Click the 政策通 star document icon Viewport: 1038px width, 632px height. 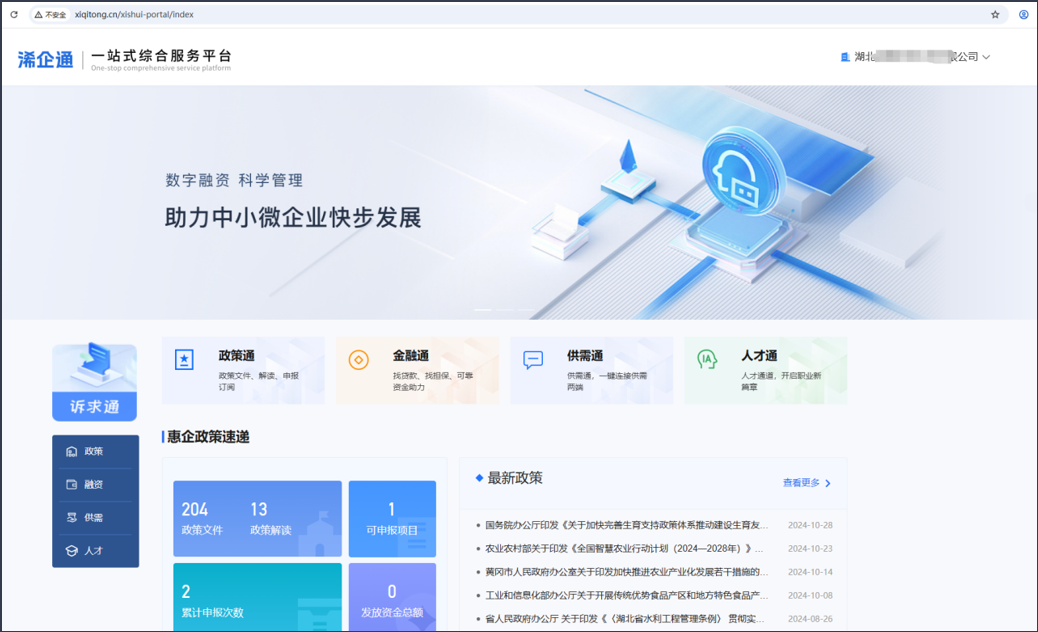click(x=184, y=359)
